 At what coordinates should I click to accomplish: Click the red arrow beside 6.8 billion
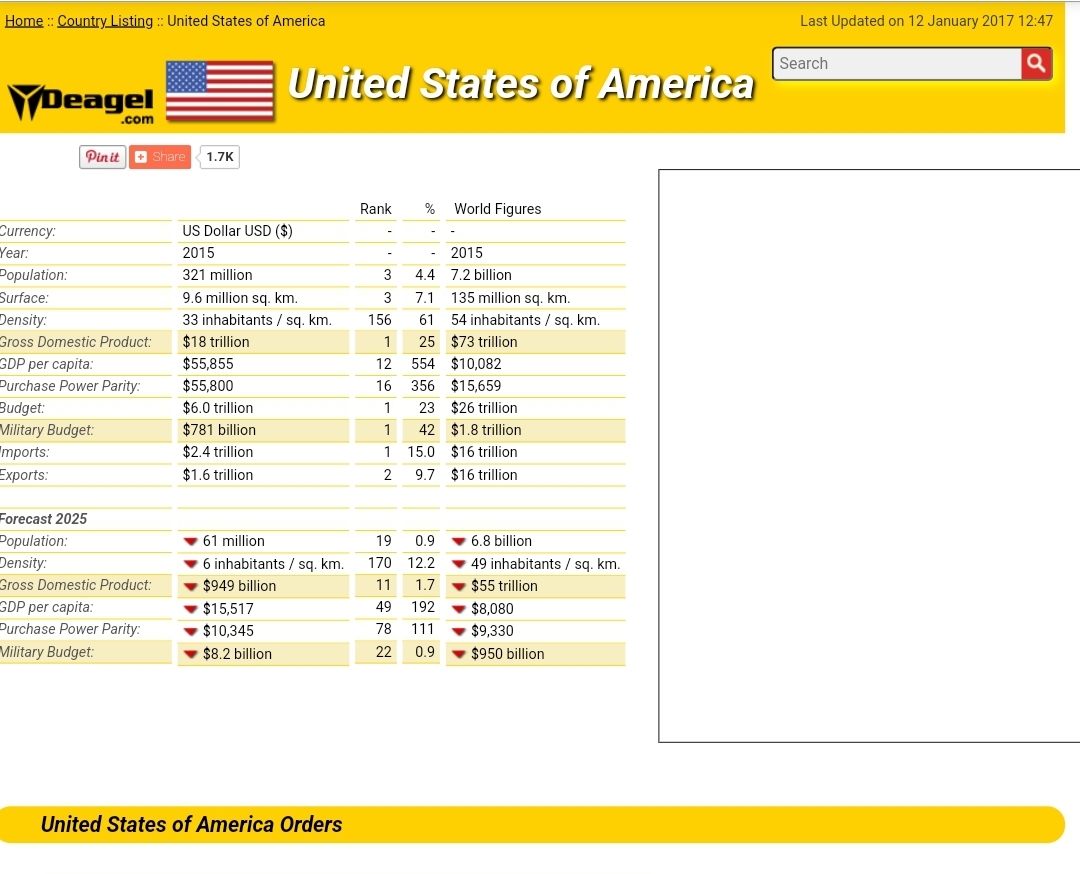(459, 541)
